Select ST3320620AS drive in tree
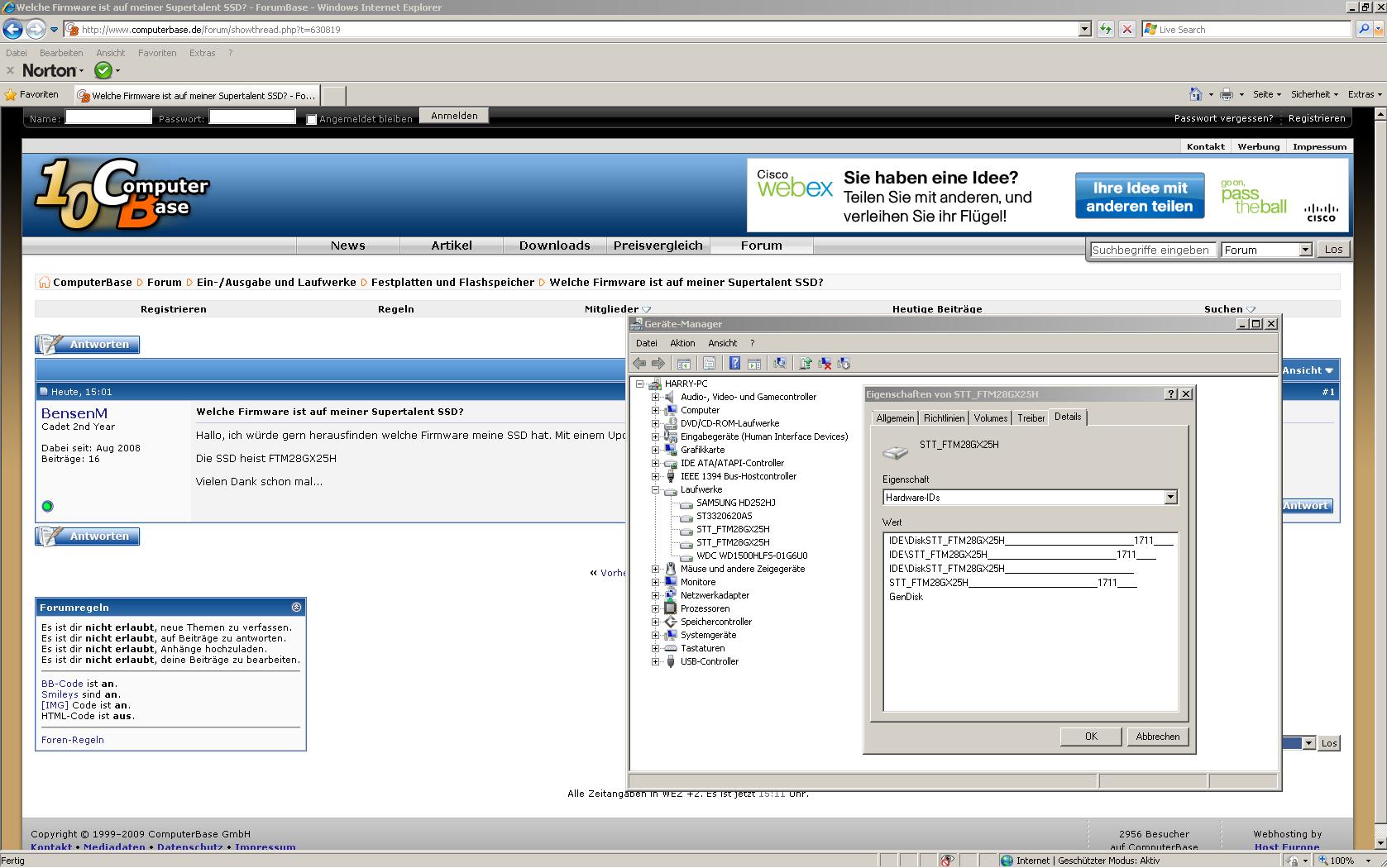Screen dimensions: 1387x868 point(724,516)
